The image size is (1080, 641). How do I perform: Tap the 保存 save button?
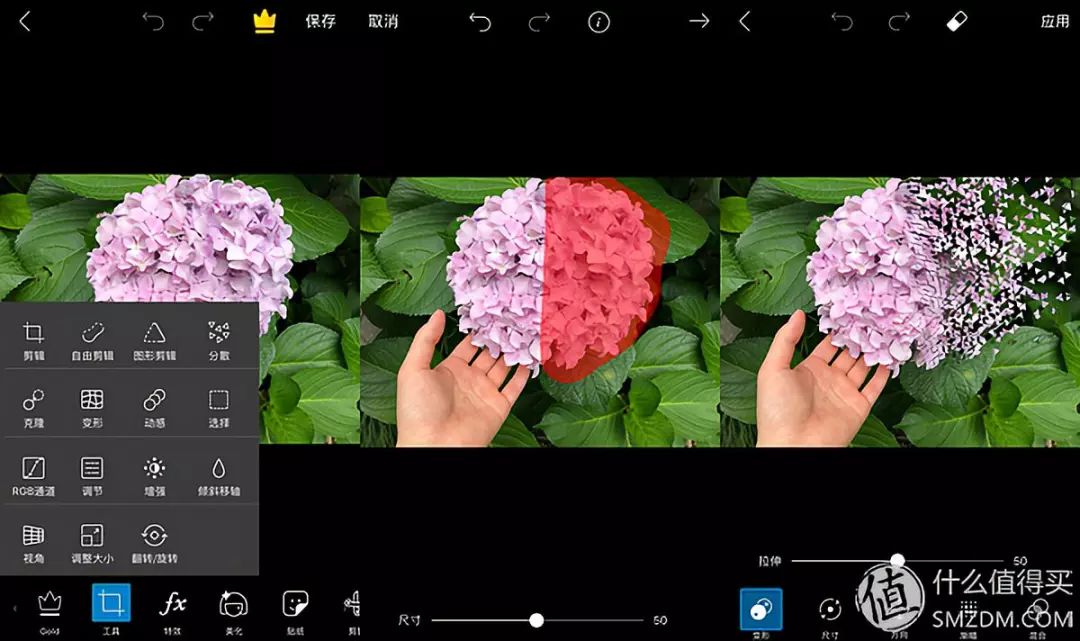tap(320, 22)
